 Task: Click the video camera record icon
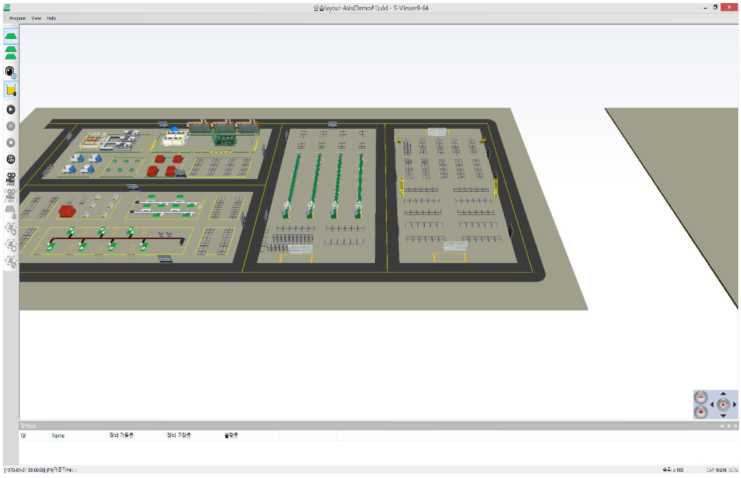(x=11, y=177)
